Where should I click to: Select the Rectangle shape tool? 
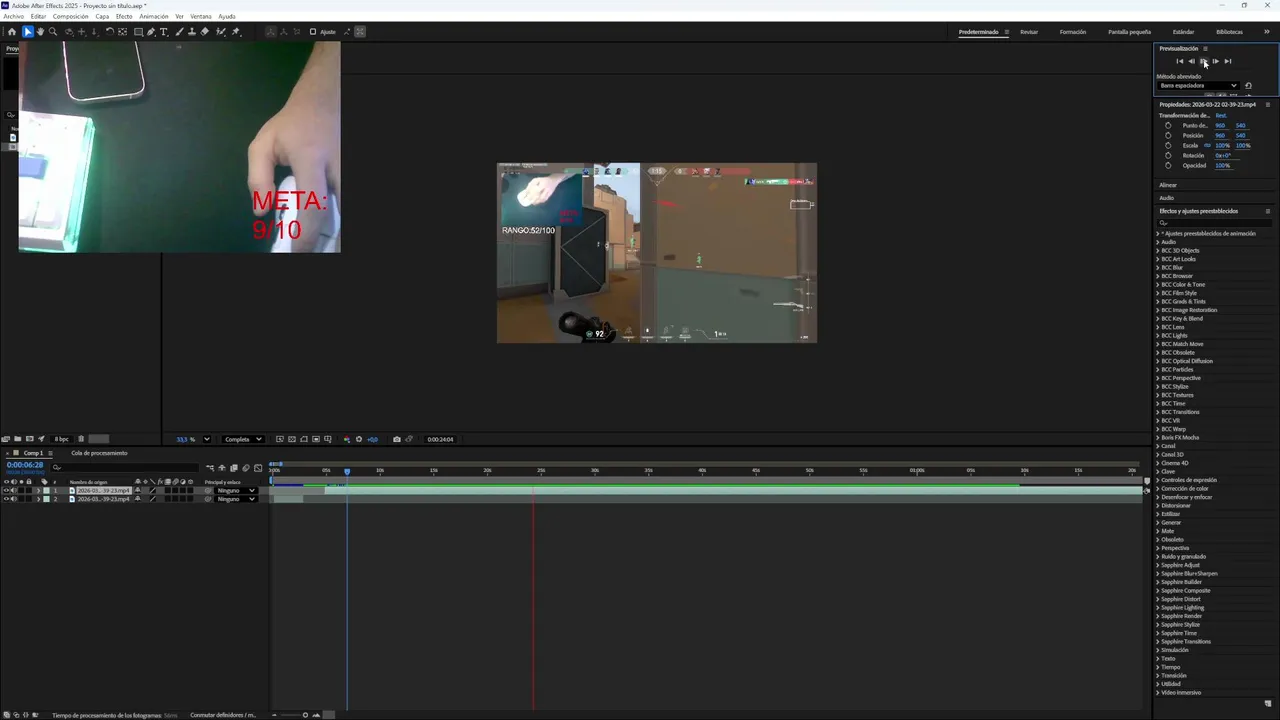pyautogui.click(x=138, y=32)
